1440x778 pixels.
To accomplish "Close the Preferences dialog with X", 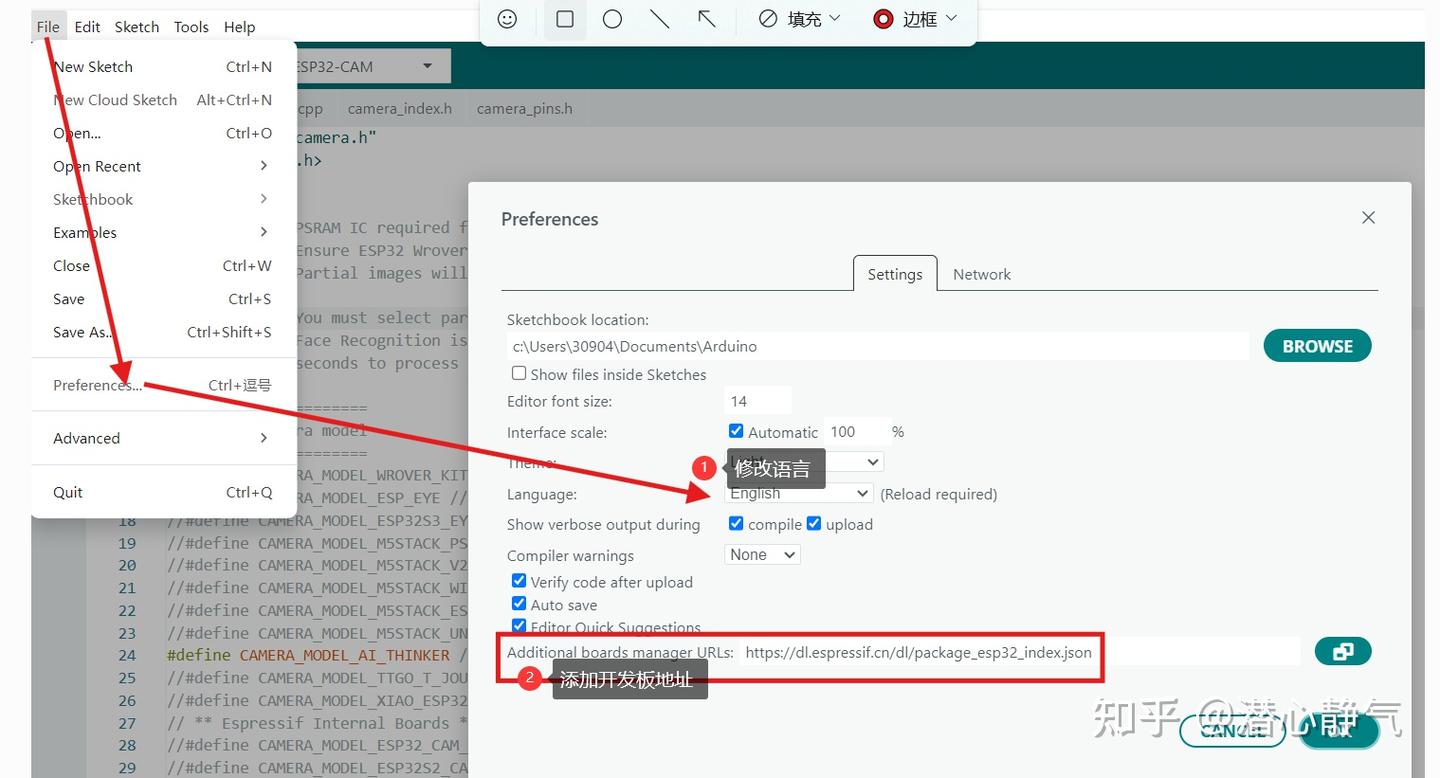I will pyautogui.click(x=1369, y=218).
